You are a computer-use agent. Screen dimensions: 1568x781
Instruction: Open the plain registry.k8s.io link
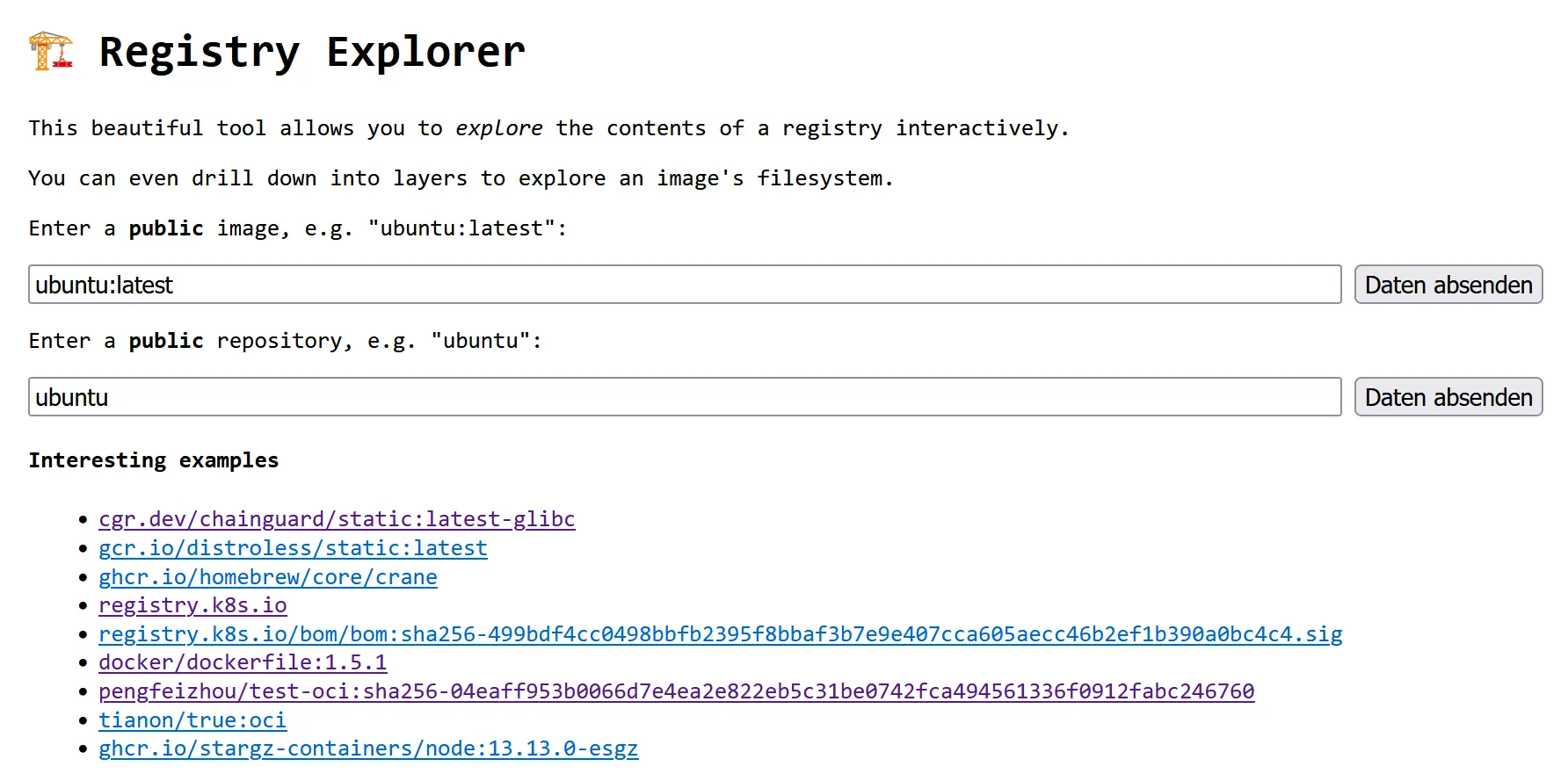tap(192, 605)
